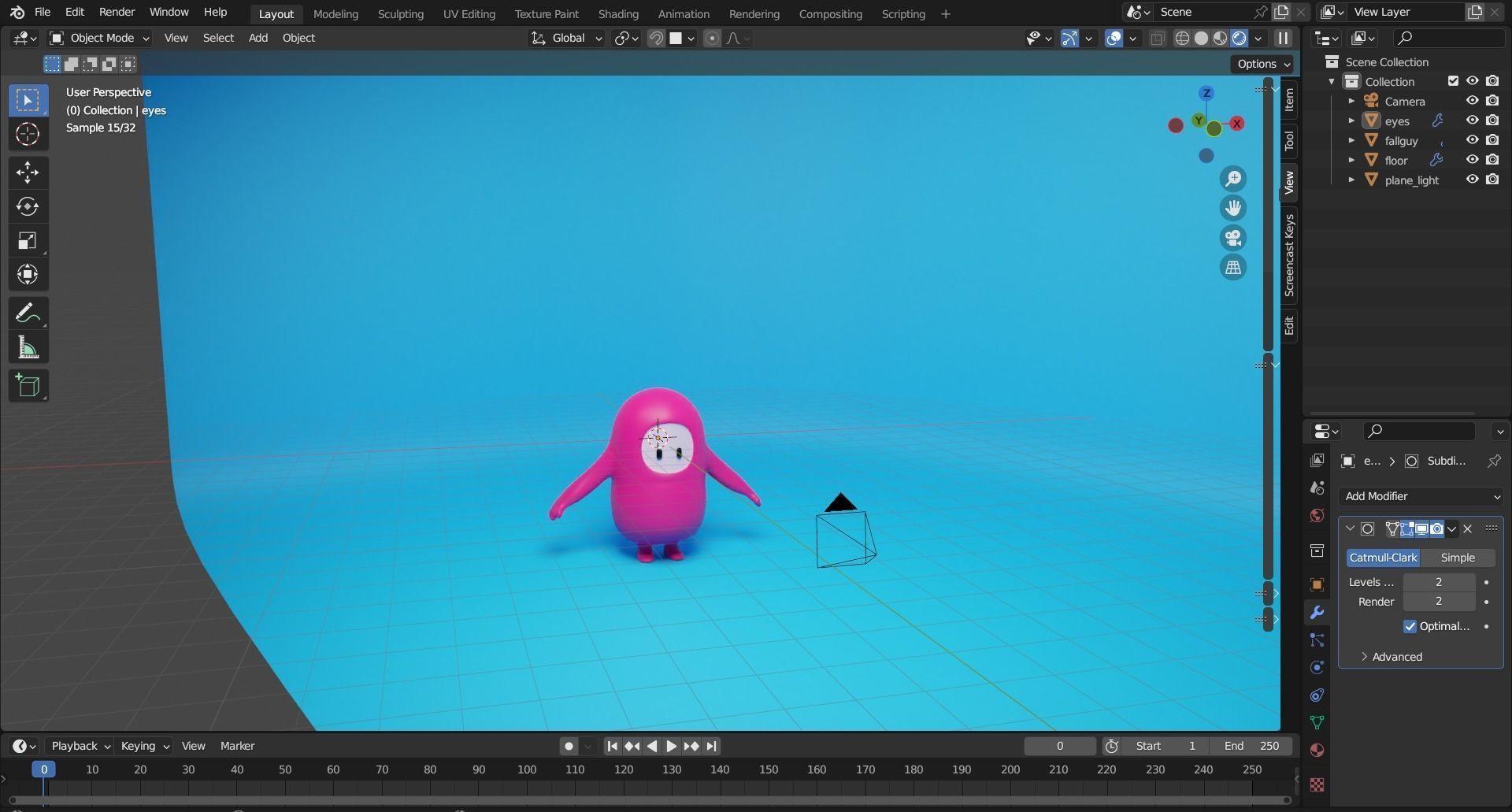Click the Blender logo menu icon
This screenshot has width=1512, height=812.
tap(17, 13)
